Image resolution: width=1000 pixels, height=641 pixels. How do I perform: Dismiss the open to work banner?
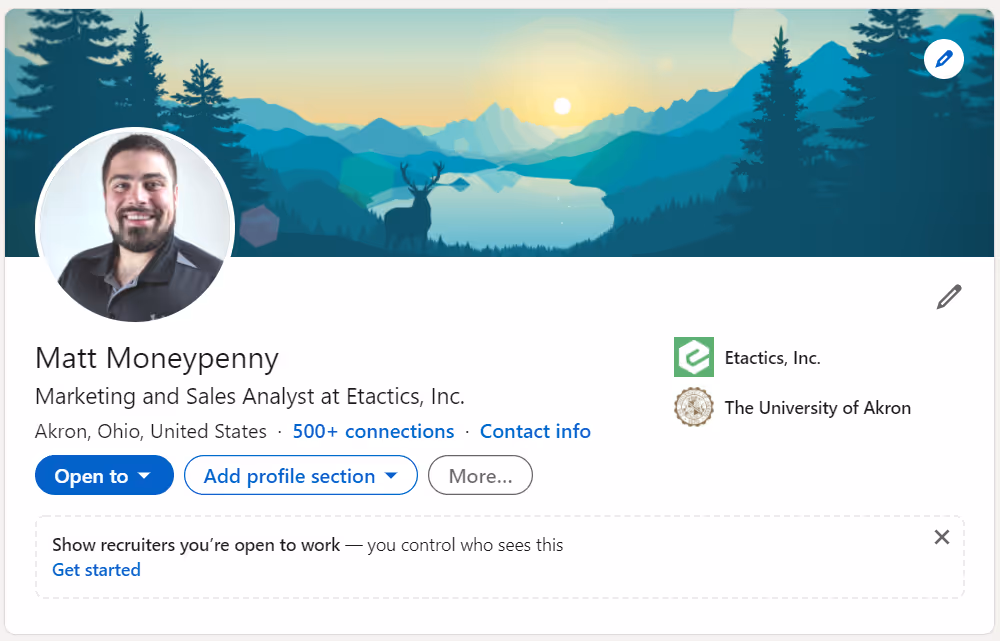click(x=941, y=537)
